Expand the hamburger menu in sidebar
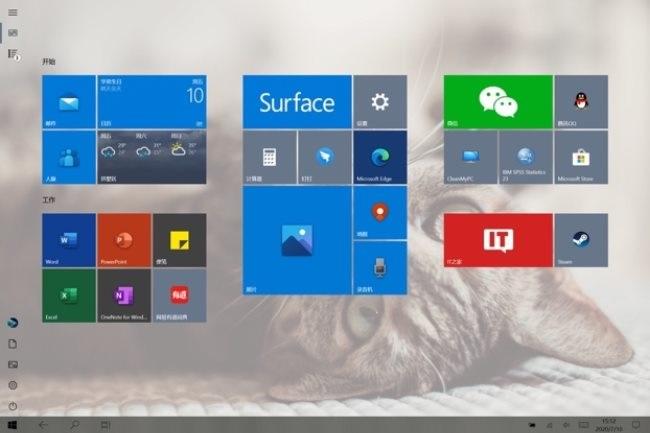650x433 pixels. tap(13, 12)
